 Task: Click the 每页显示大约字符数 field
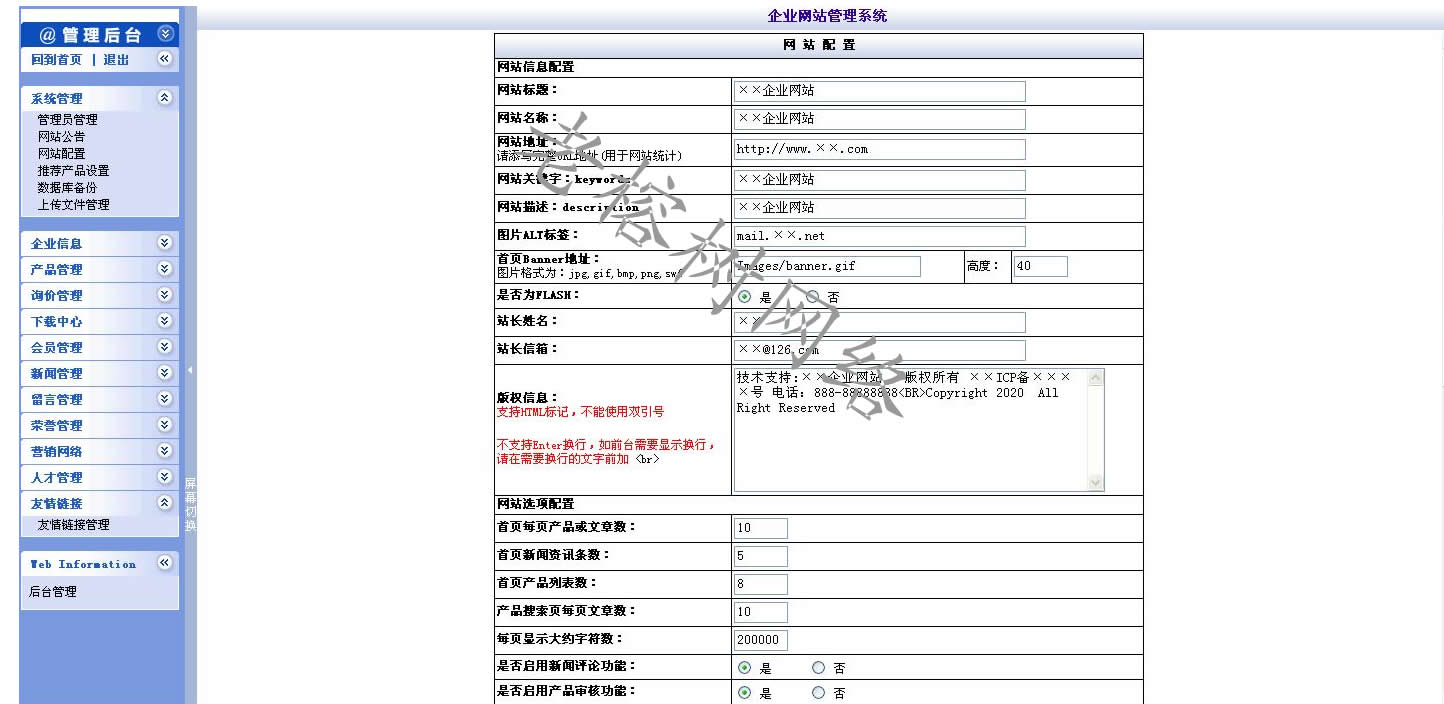[x=761, y=640]
